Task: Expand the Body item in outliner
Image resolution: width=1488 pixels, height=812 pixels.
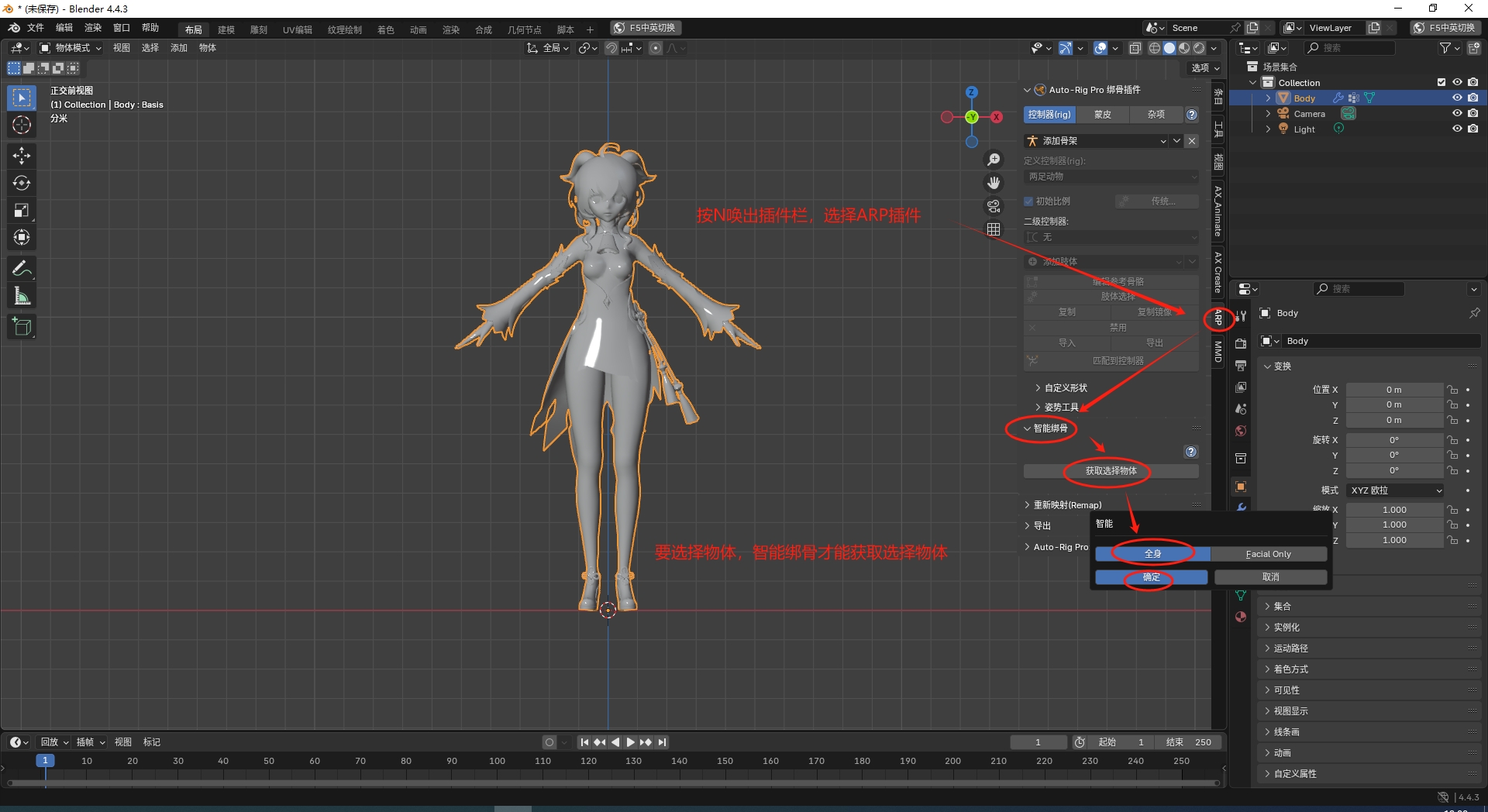Action: click(1268, 98)
